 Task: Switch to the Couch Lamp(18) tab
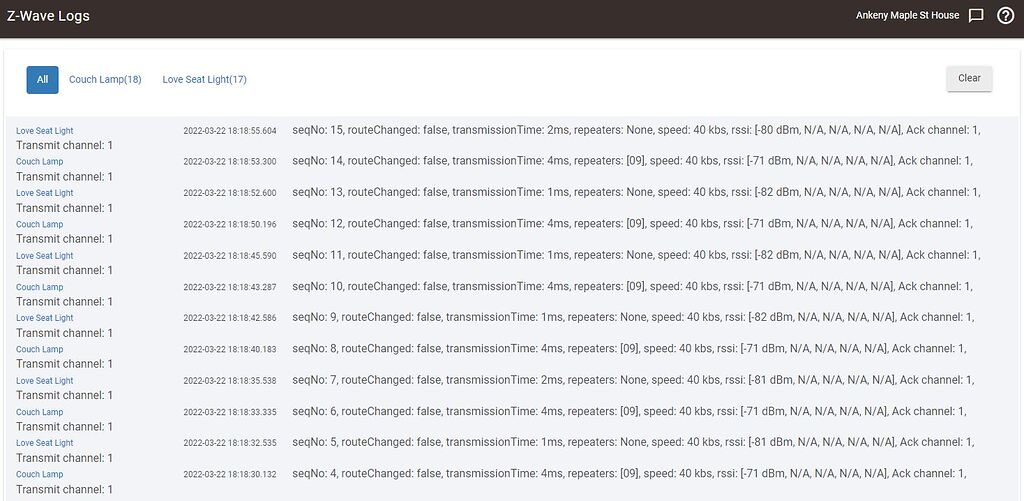click(105, 80)
